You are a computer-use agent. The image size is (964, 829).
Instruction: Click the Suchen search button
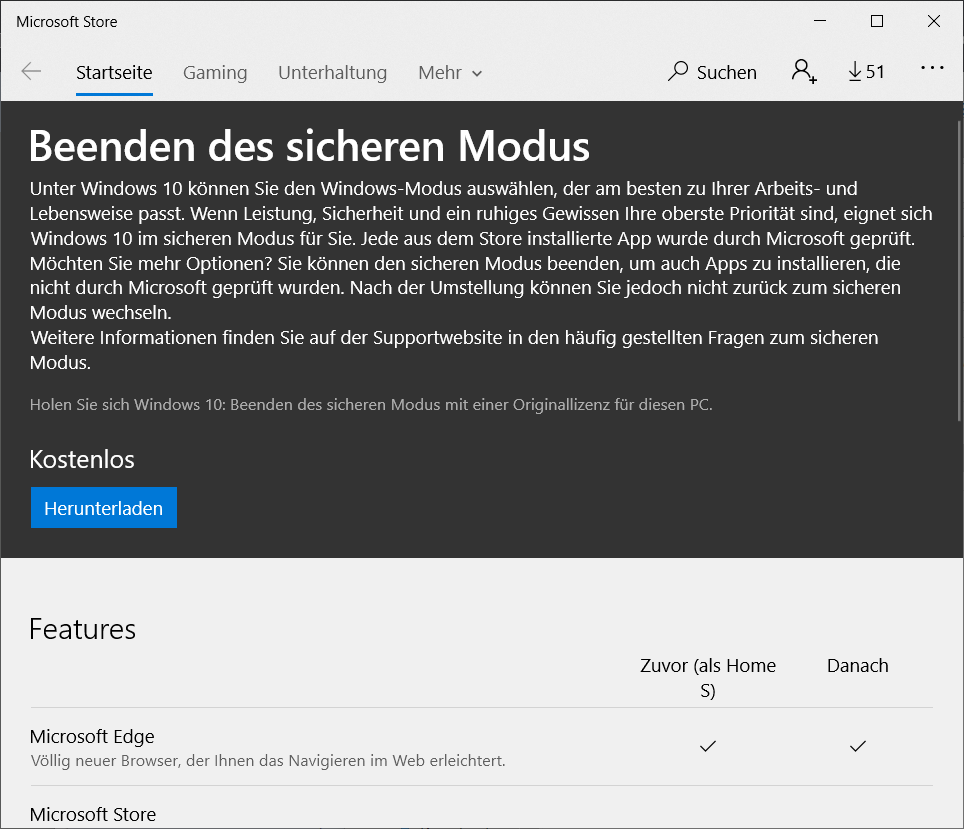pos(713,73)
